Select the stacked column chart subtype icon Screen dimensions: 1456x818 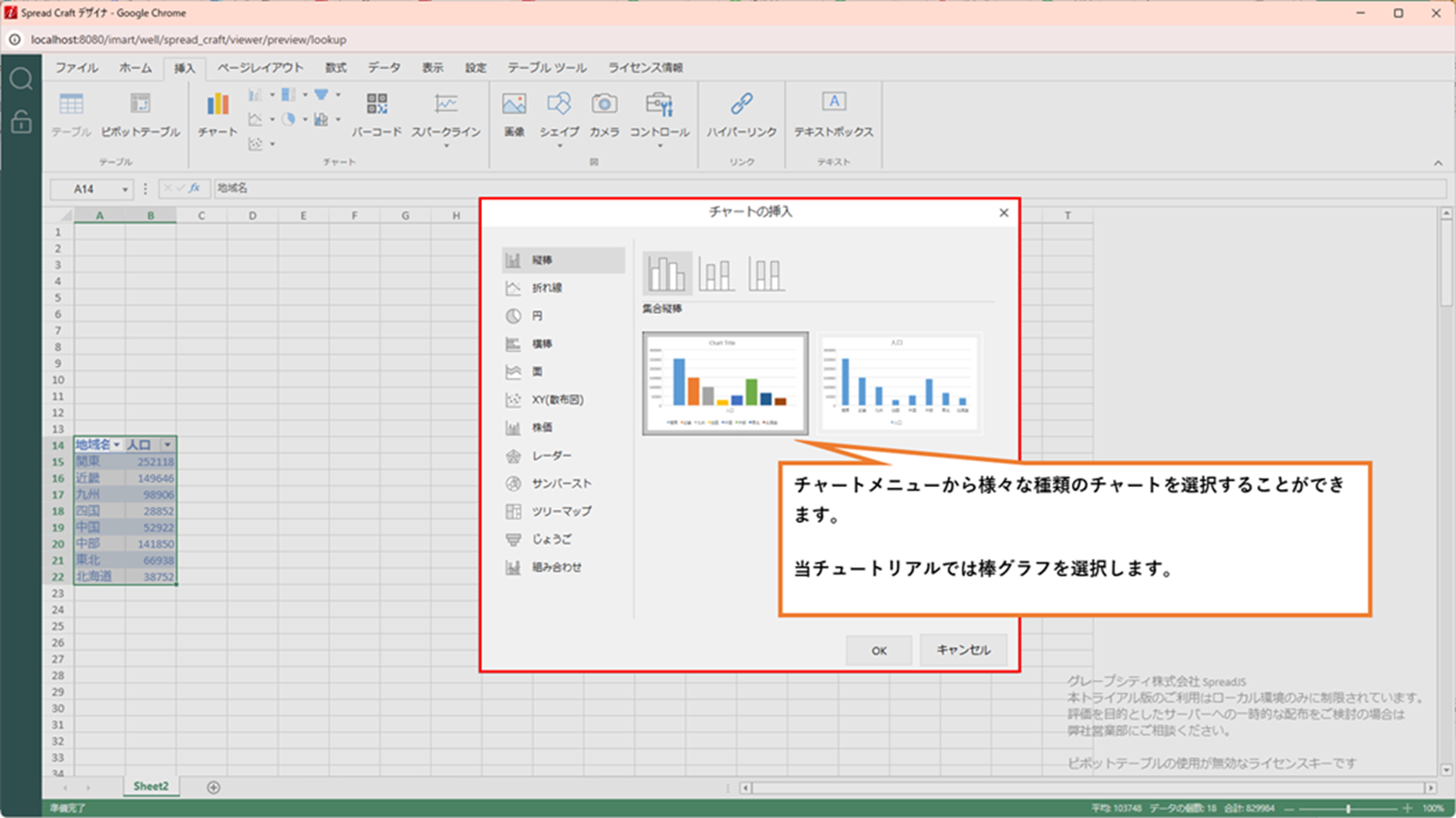point(716,274)
